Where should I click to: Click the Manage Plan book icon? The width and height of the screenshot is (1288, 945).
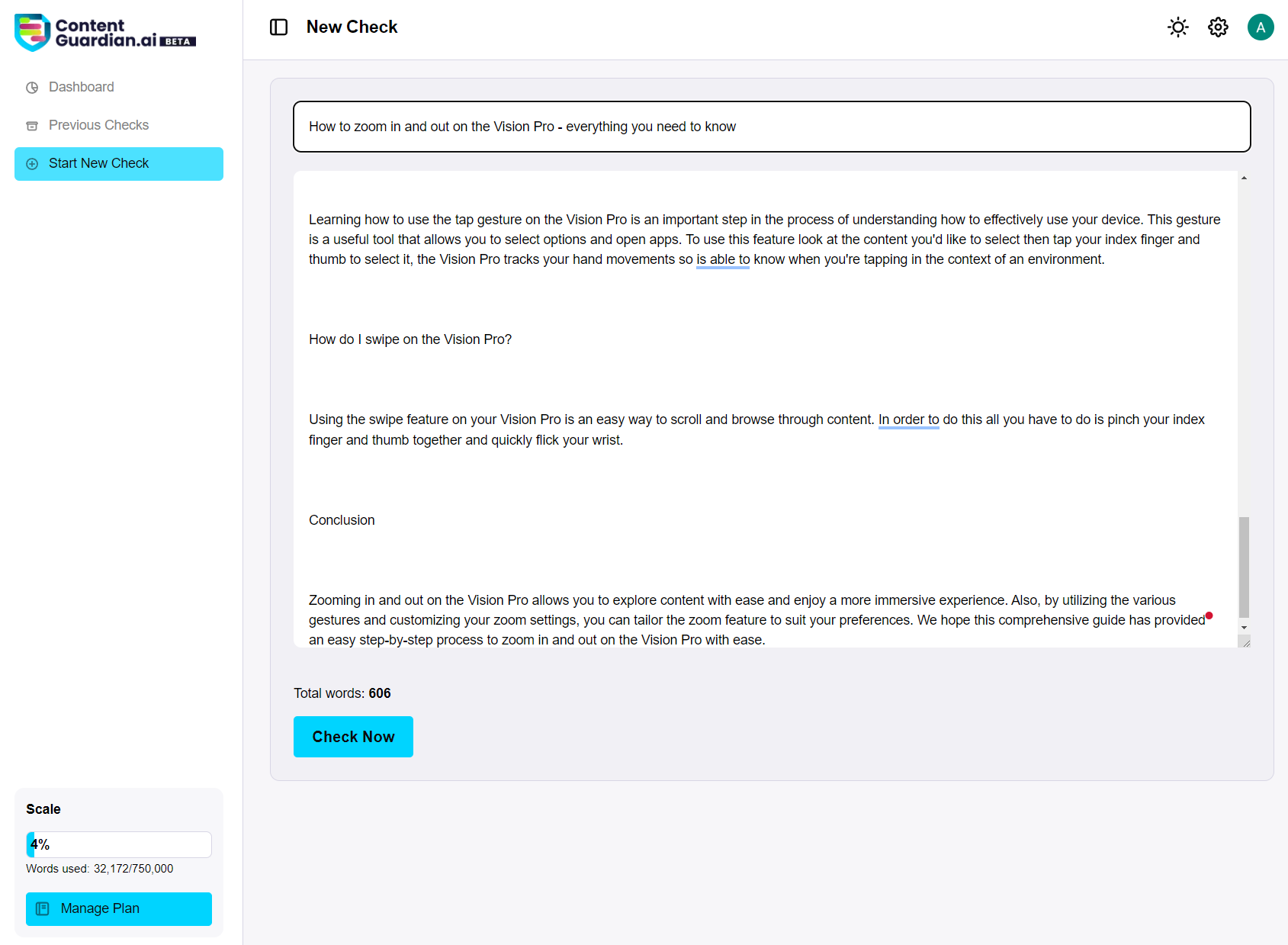43,909
